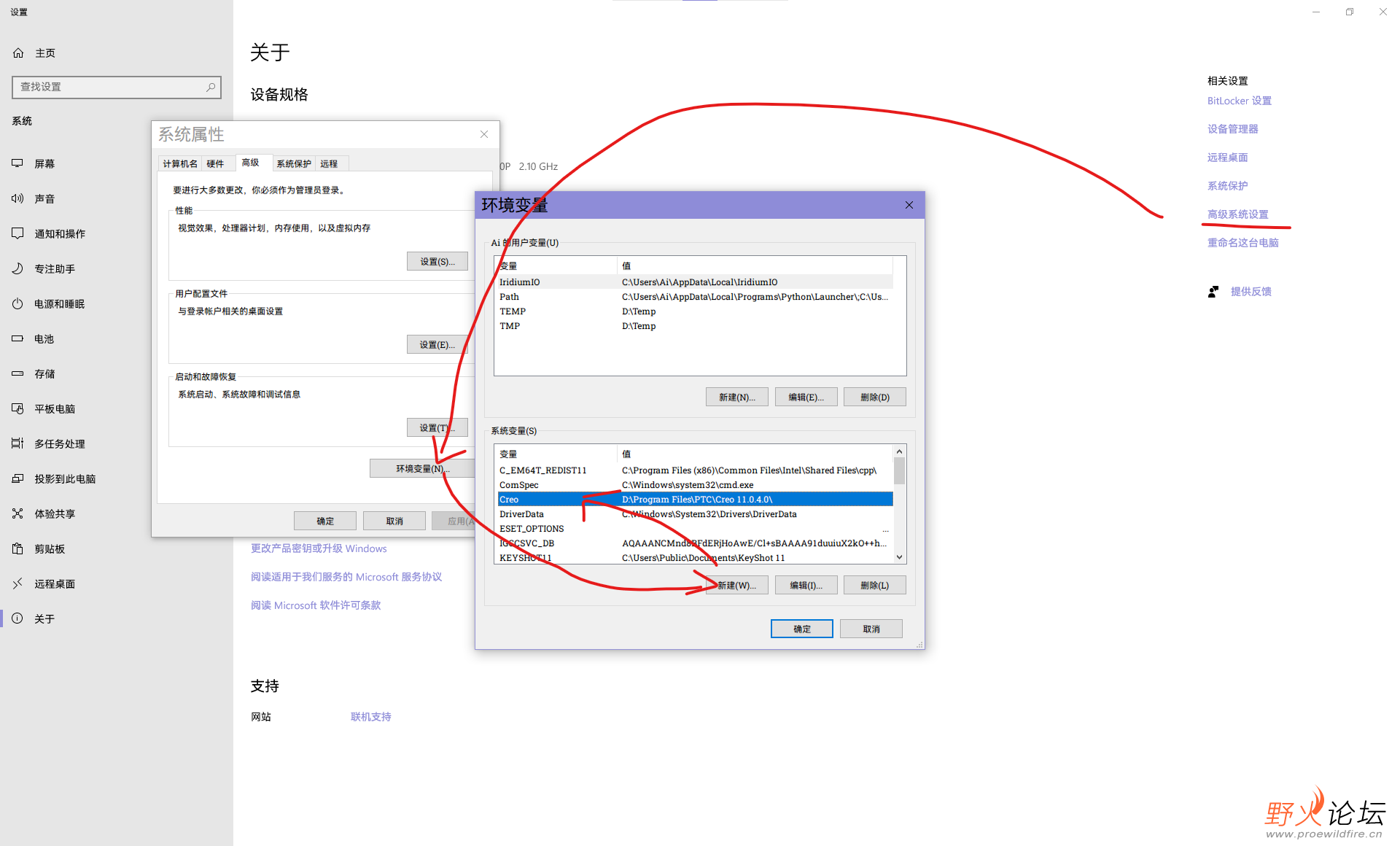Screen dimensions: 1400x846
Task: Open 更改产品密钥或升级 Windows link
Action: [x=319, y=548]
